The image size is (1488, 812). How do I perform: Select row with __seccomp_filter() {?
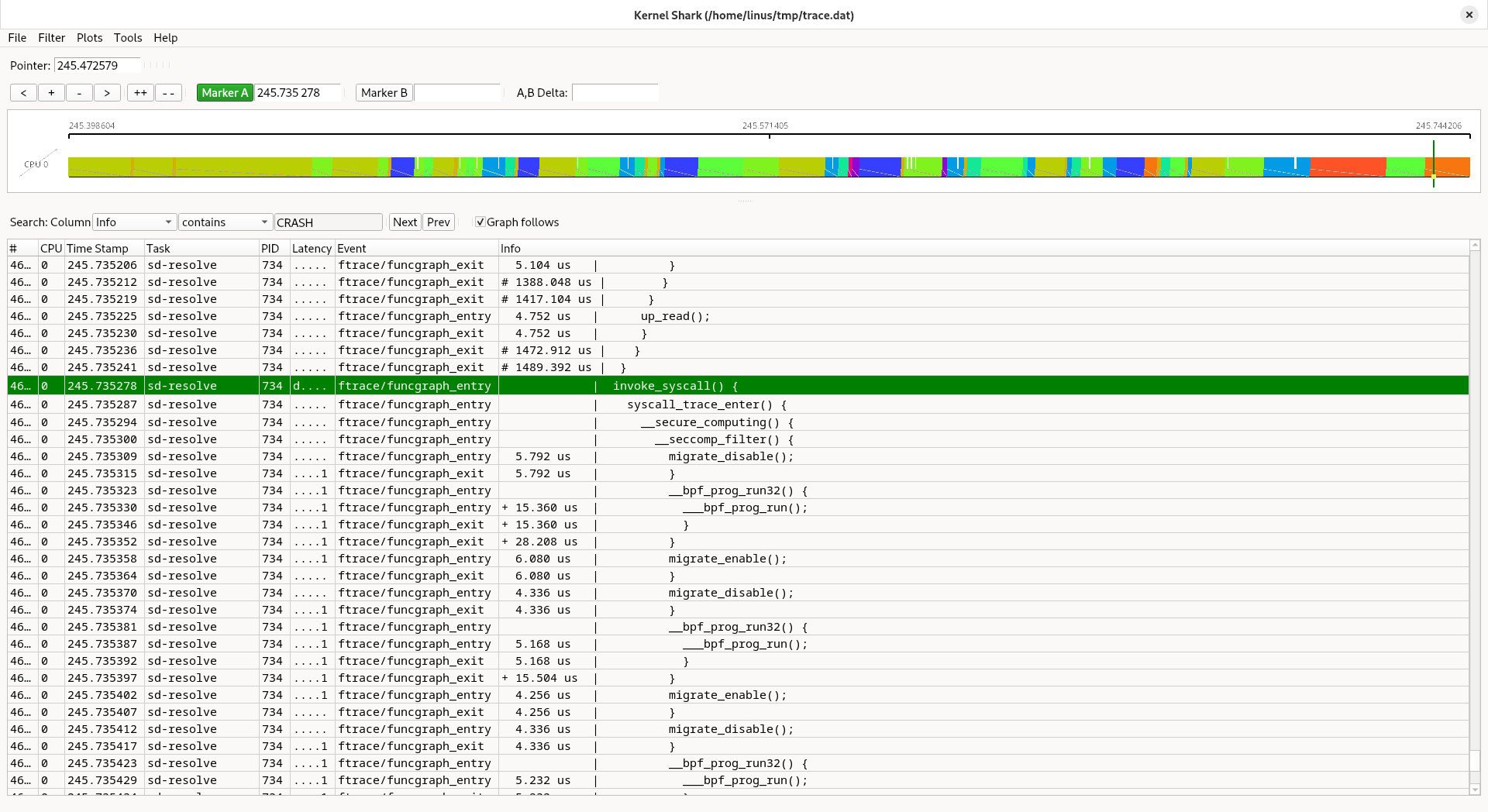coord(738,439)
